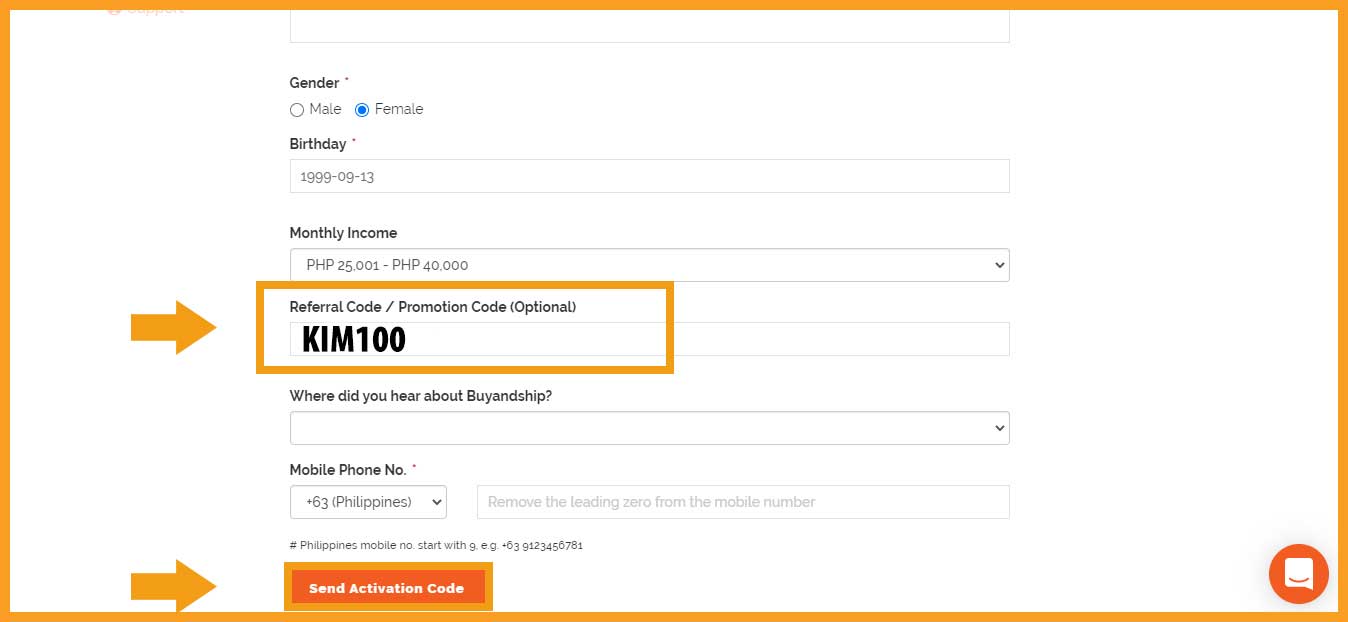Open the 'Where did you hear about Buyandship' dropdown
This screenshot has width=1348, height=622.
649,428
